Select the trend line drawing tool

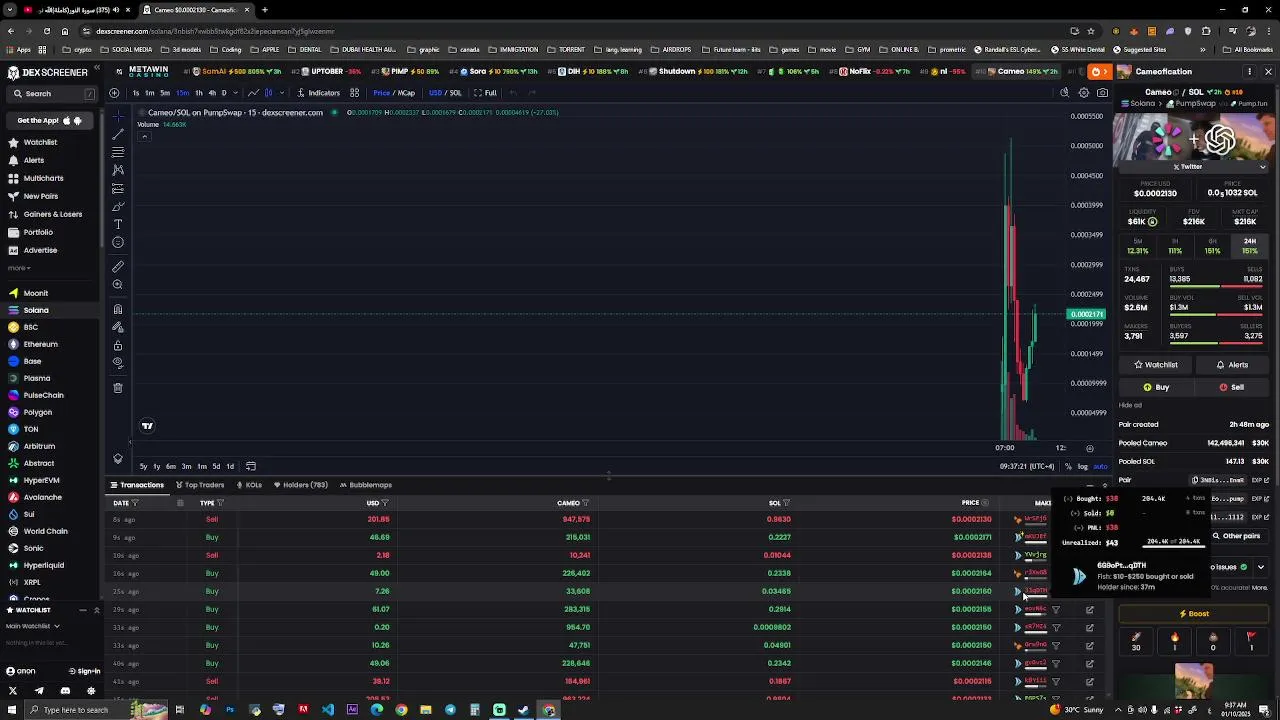point(118,134)
